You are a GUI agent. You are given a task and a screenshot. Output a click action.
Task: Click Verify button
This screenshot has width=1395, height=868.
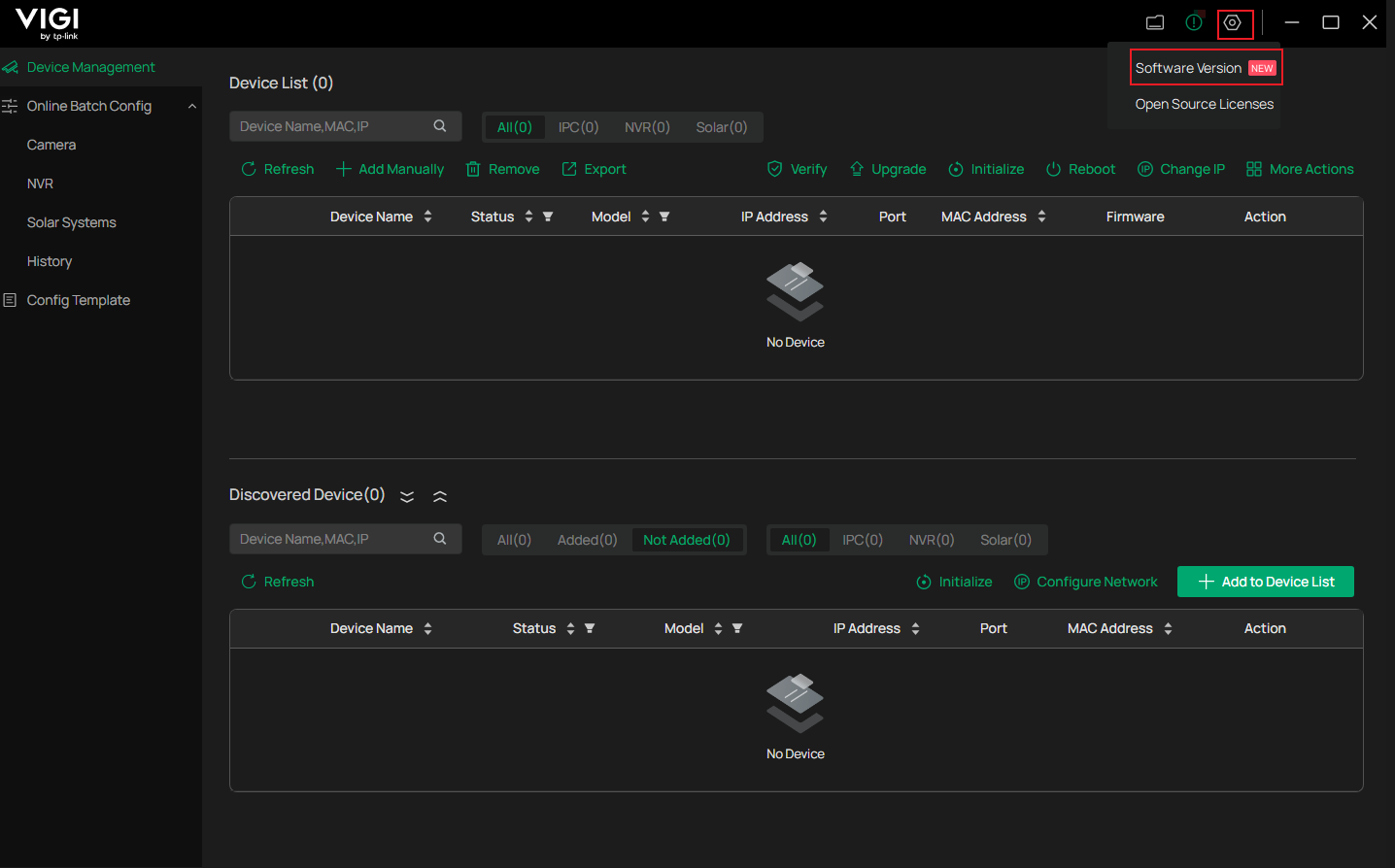click(x=797, y=169)
